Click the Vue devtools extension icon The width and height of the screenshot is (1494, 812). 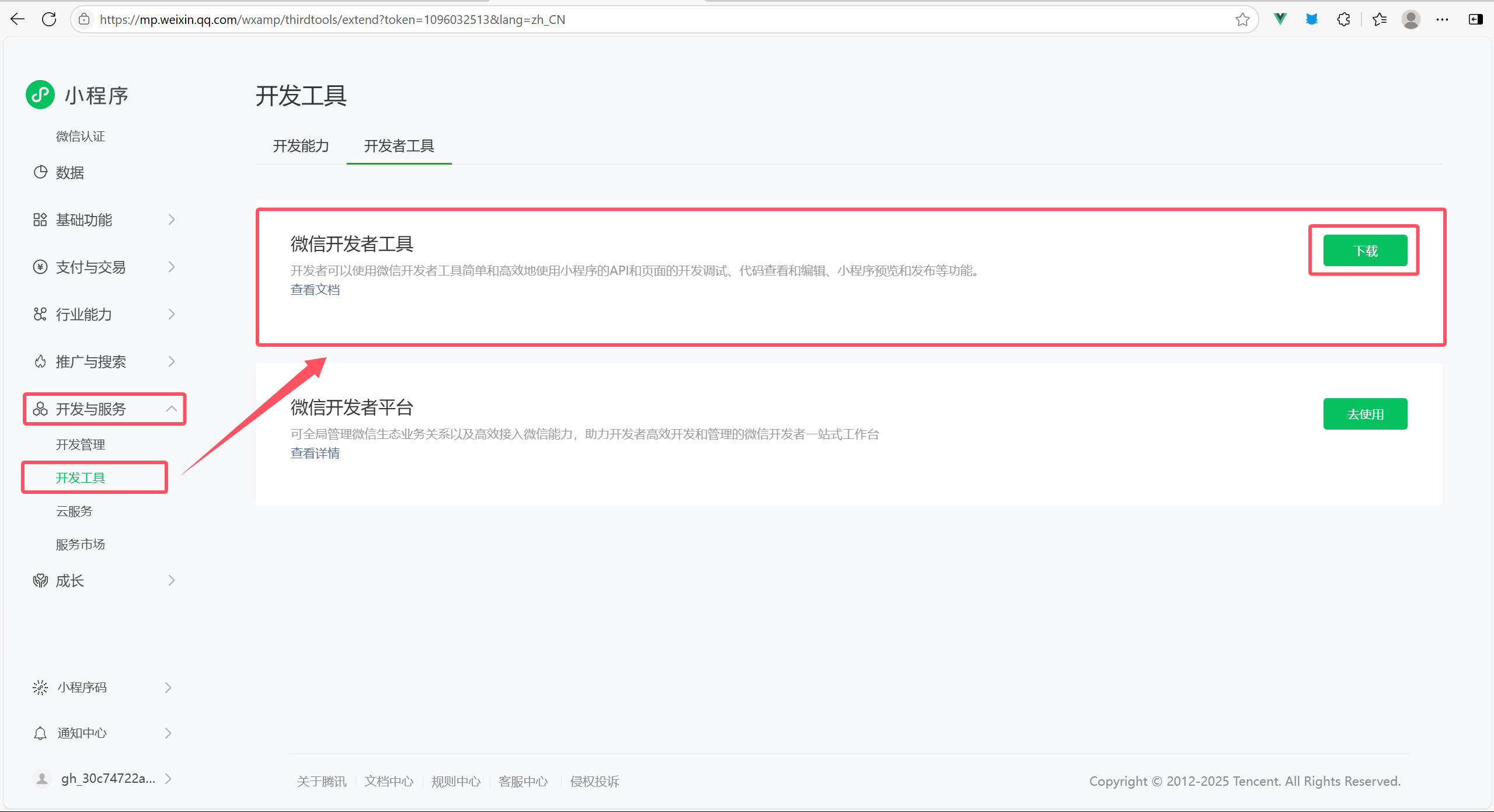click(1280, 19)
